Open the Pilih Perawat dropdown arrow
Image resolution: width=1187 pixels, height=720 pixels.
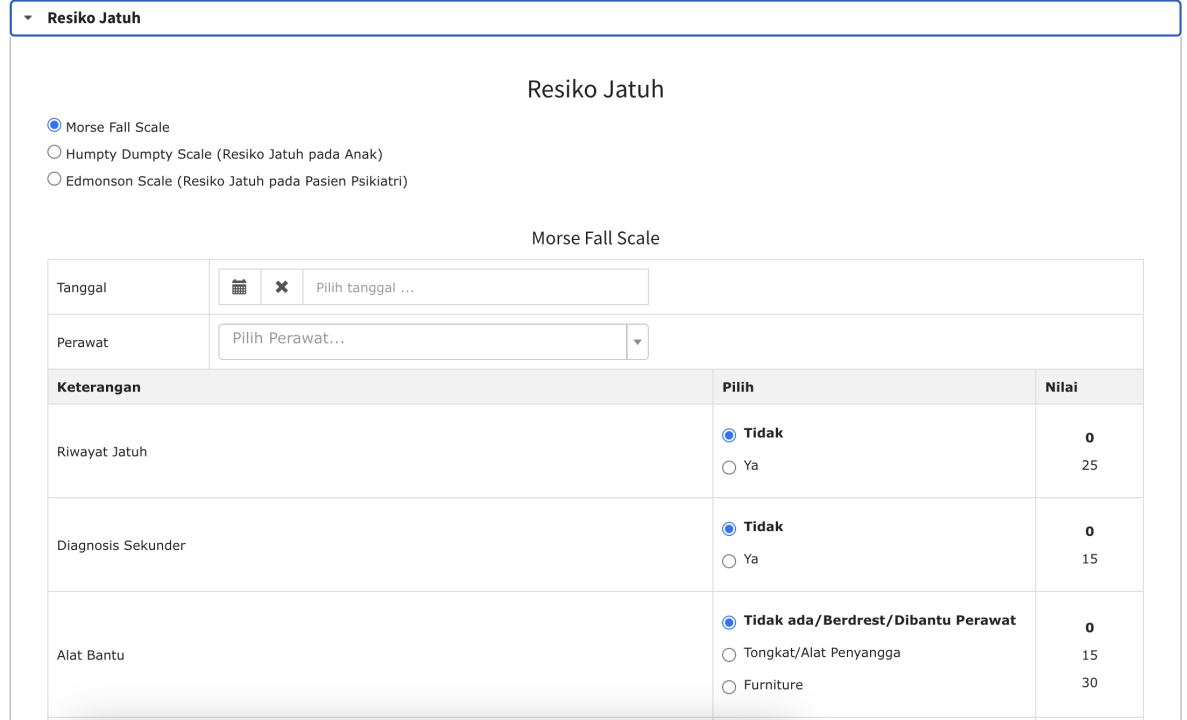tap(637, 341)
